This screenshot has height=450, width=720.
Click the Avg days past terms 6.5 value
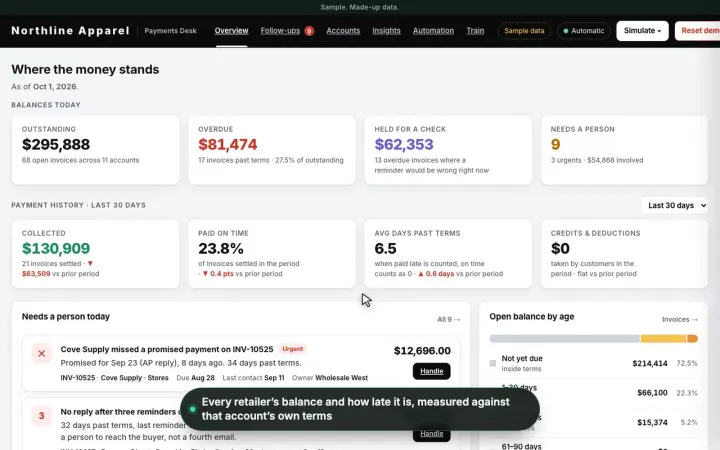(385, 248)
